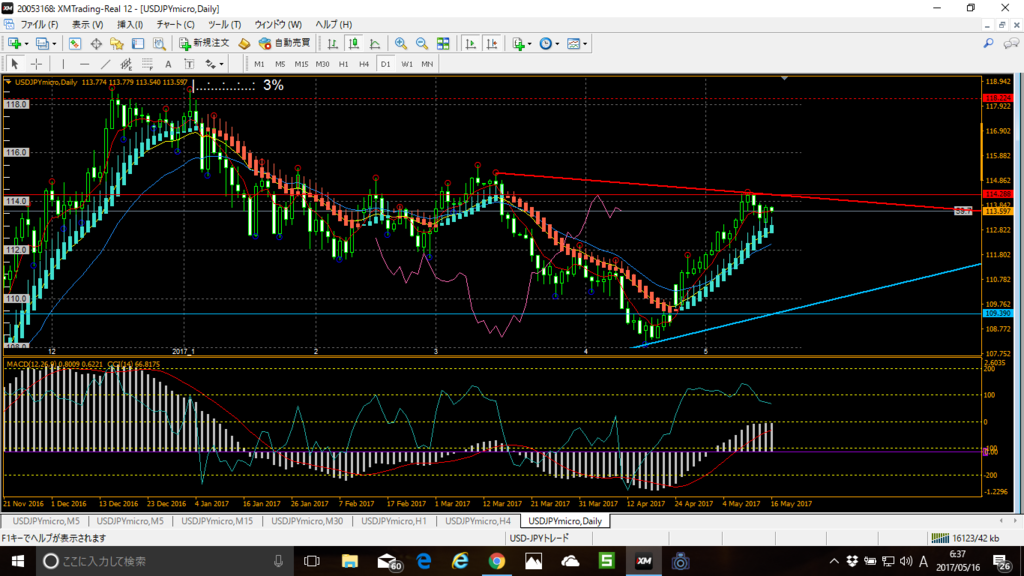This screenshot has height=576, width=1024.
Task: Zoom out on the chart
Action: coord(422,44)
